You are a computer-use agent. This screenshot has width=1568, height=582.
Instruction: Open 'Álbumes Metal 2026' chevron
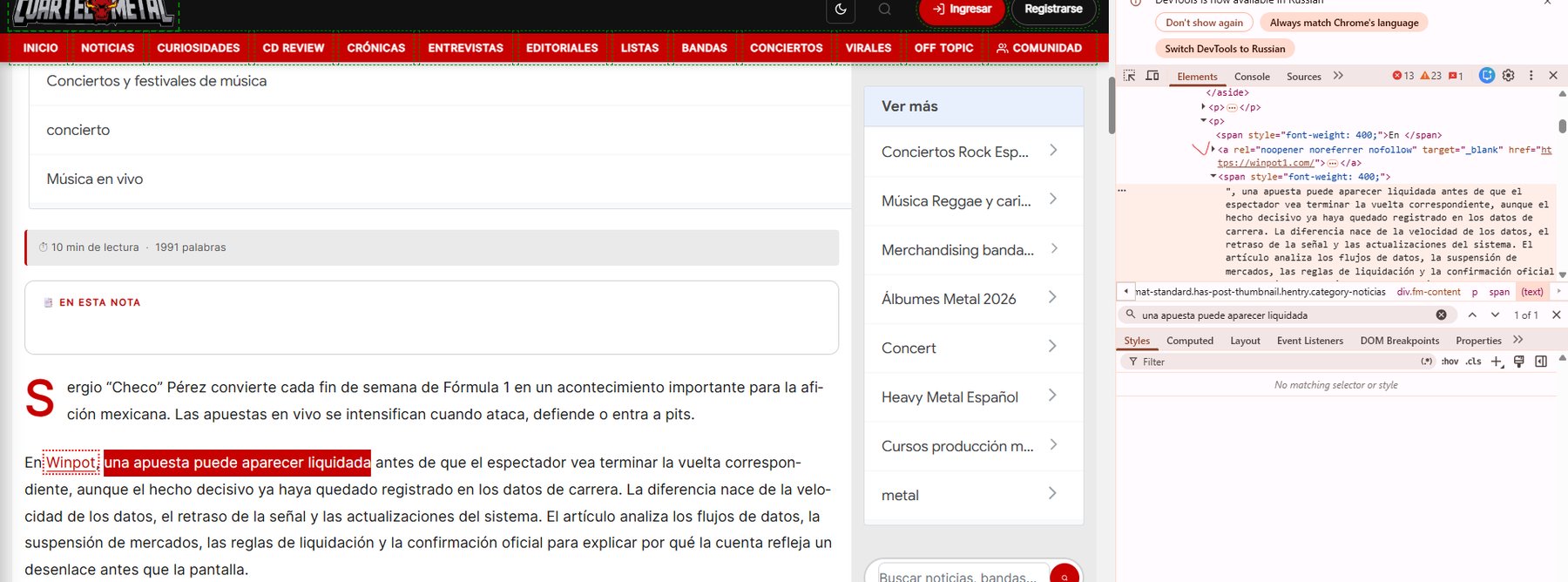click(1053, 298)
